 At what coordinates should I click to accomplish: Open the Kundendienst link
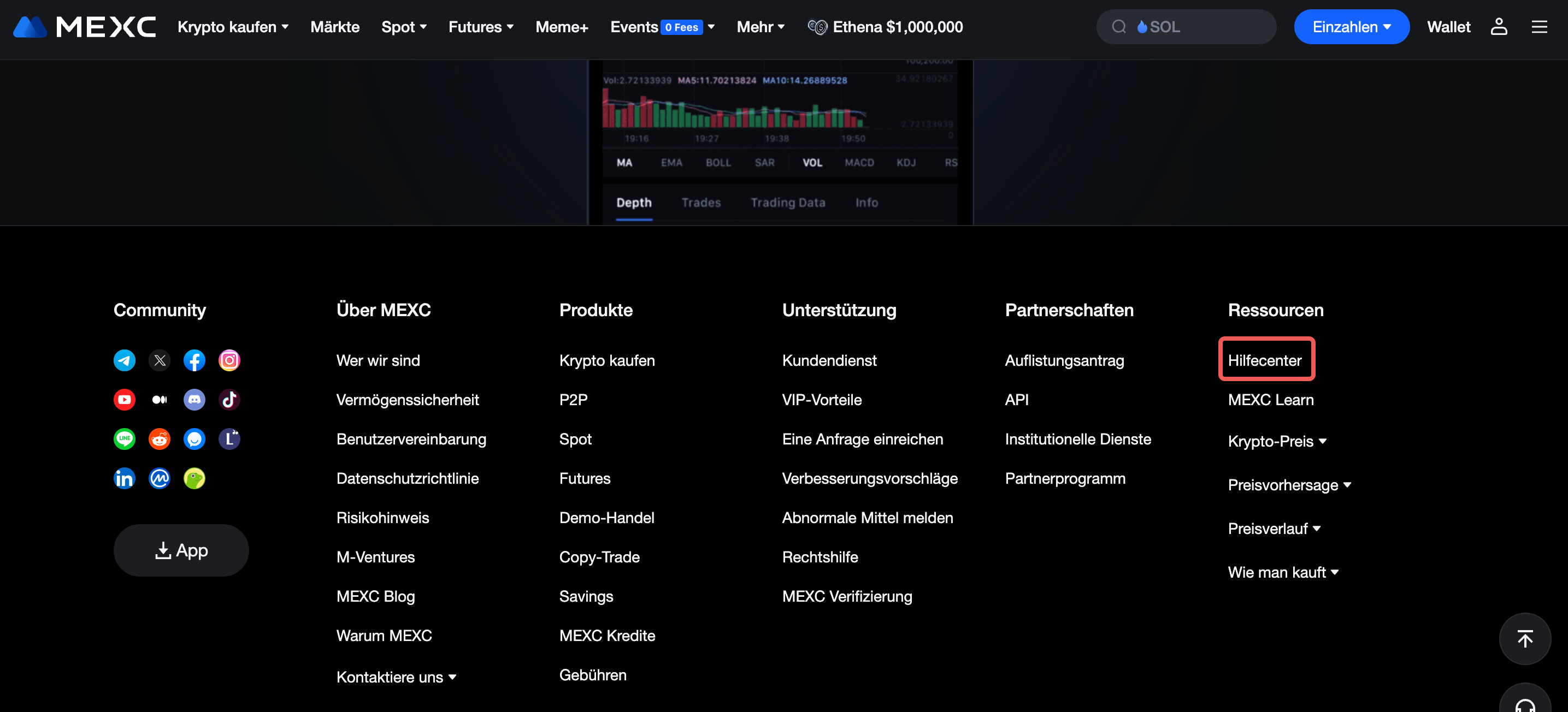[x=829, y=360]
